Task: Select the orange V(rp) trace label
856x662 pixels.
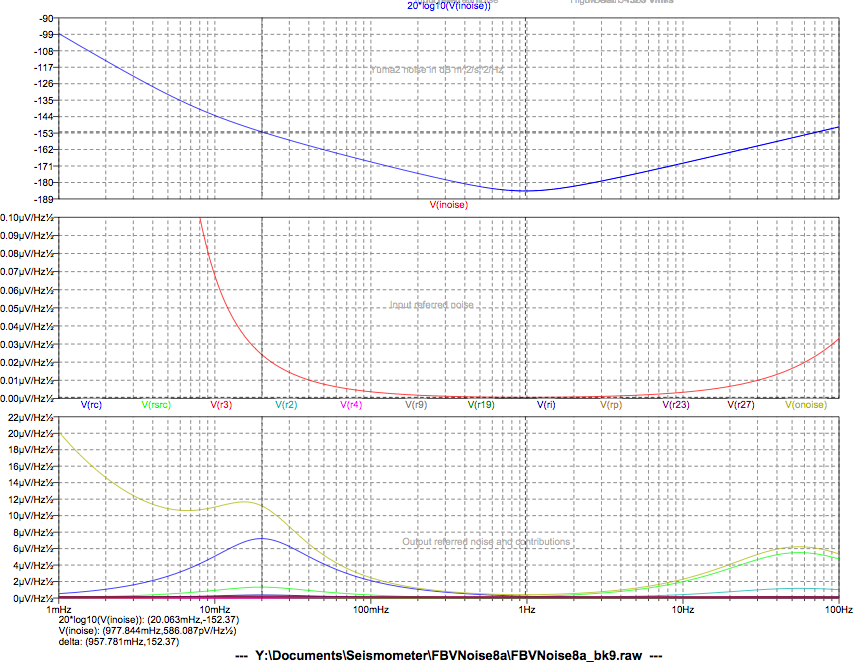Action: (x=611, y=405)
